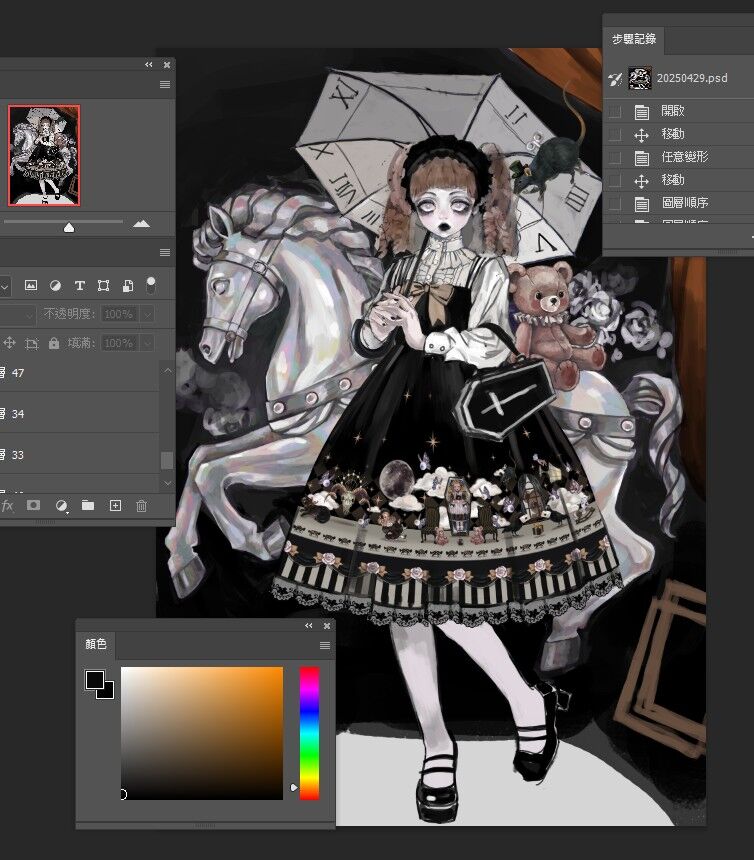Click the prevent artboard auto-nesting lock icon

(32, 343)
